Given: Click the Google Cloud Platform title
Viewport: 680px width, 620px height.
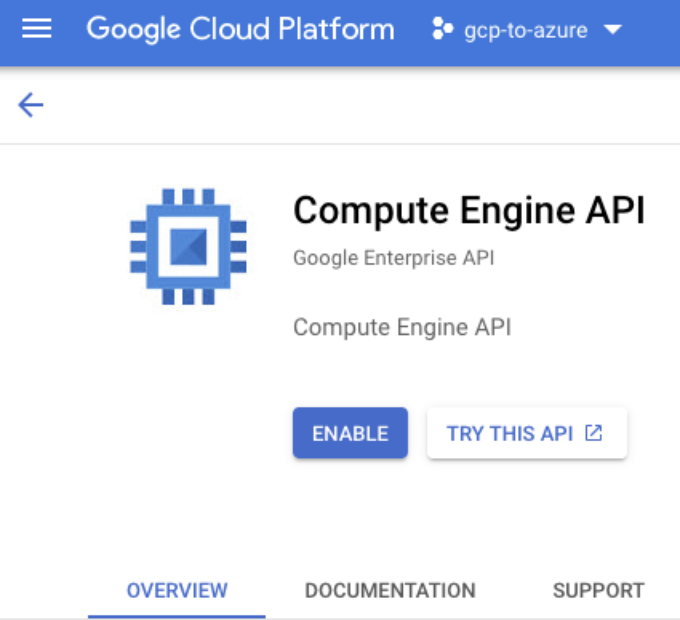Looking at the screenshot, I should 240,29.
